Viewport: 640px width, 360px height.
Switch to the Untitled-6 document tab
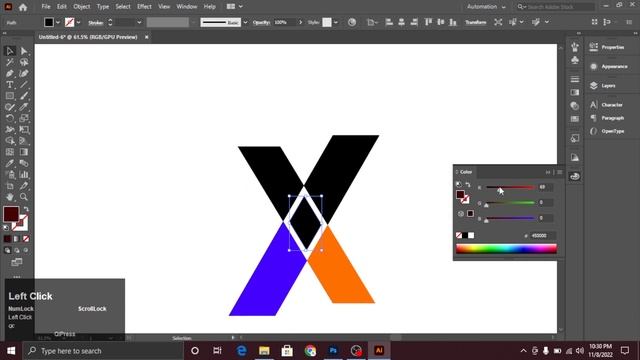pyautogui.click(x=88, y=37)
